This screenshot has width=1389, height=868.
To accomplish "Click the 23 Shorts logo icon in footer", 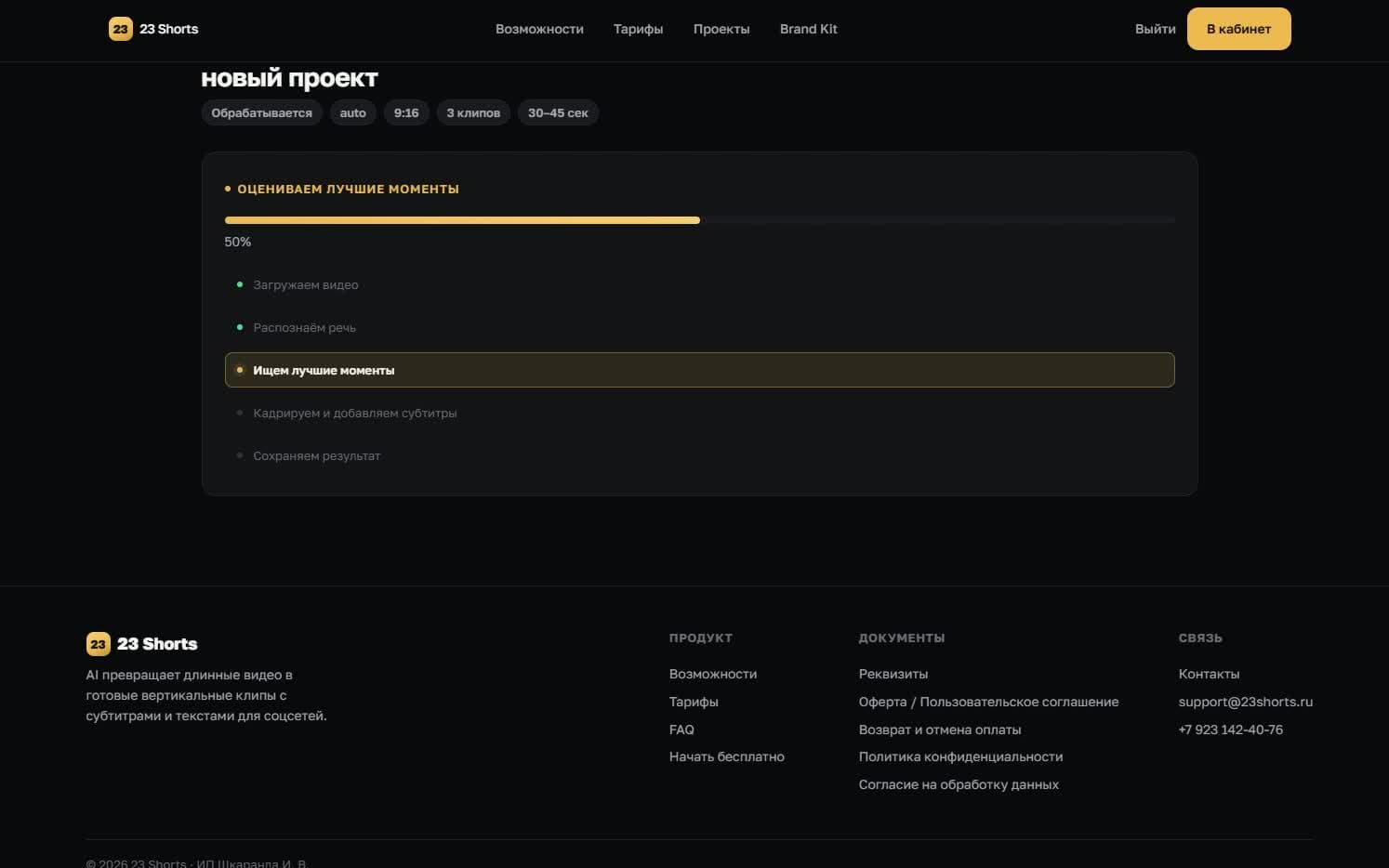I will pyautogui.click(x=98, y=644).
